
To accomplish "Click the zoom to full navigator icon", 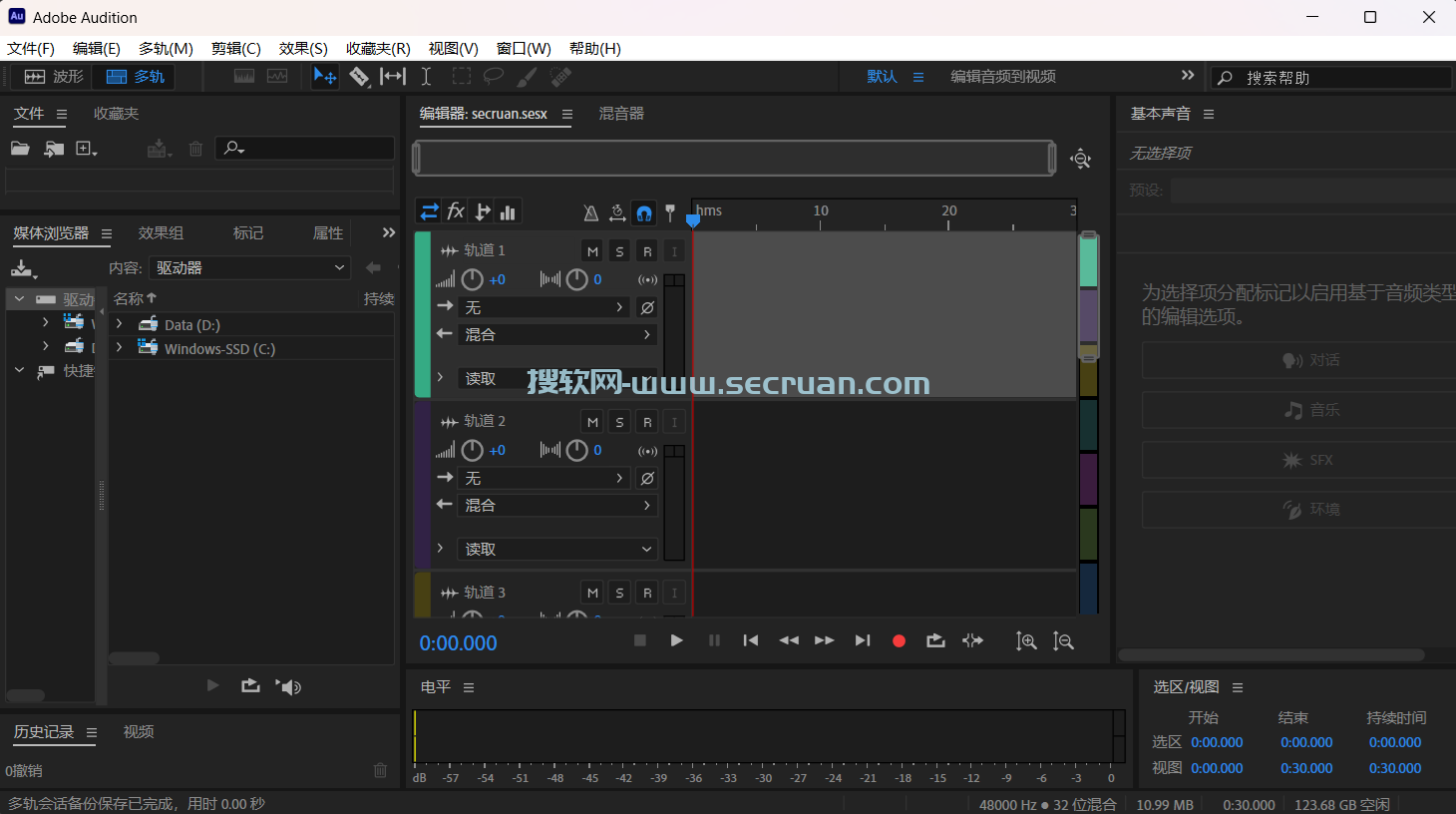I will (x=1080, y=159).
